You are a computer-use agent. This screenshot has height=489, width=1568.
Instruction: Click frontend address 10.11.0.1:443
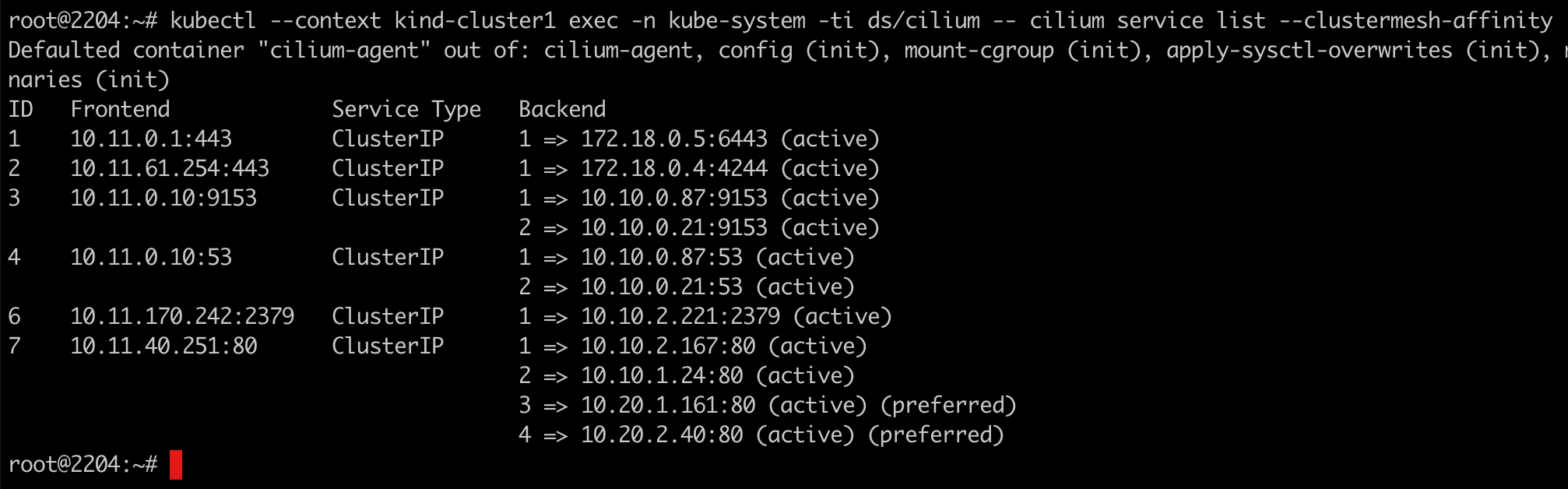coord(151,139)
